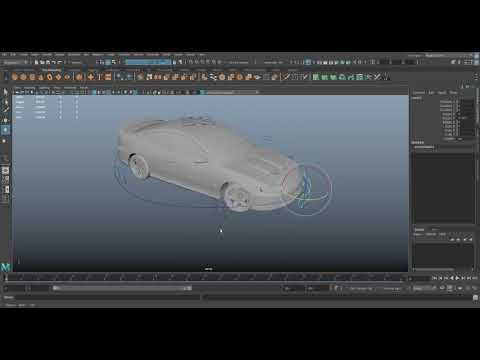Screen dimensions: 480x360
Task: Create a polygon cube from shelf
Action: coord(23,77)
